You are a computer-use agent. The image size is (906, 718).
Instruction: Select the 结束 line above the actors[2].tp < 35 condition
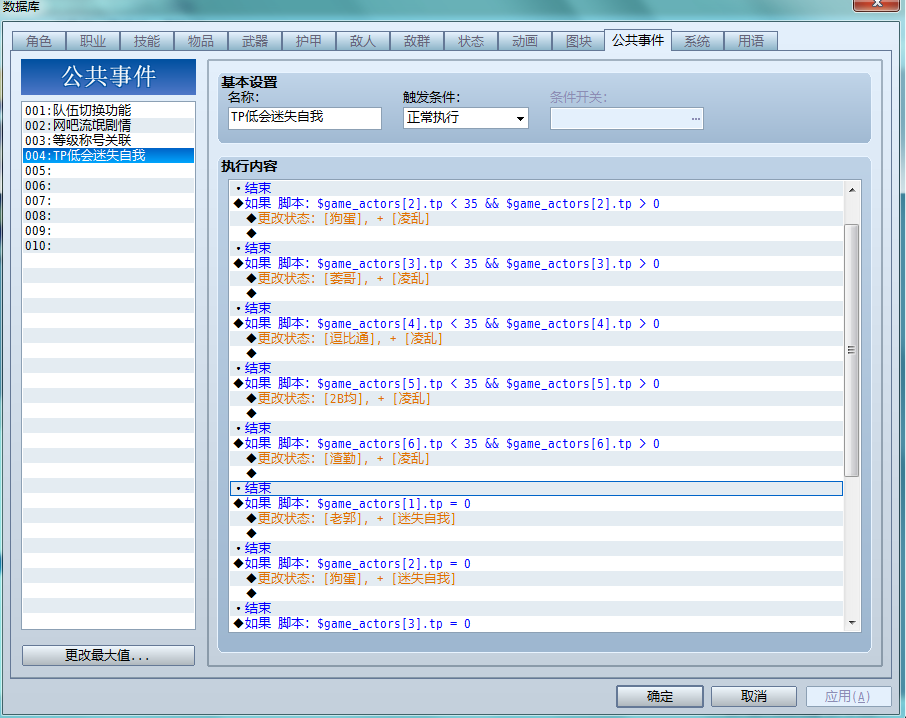click(536, 188)
